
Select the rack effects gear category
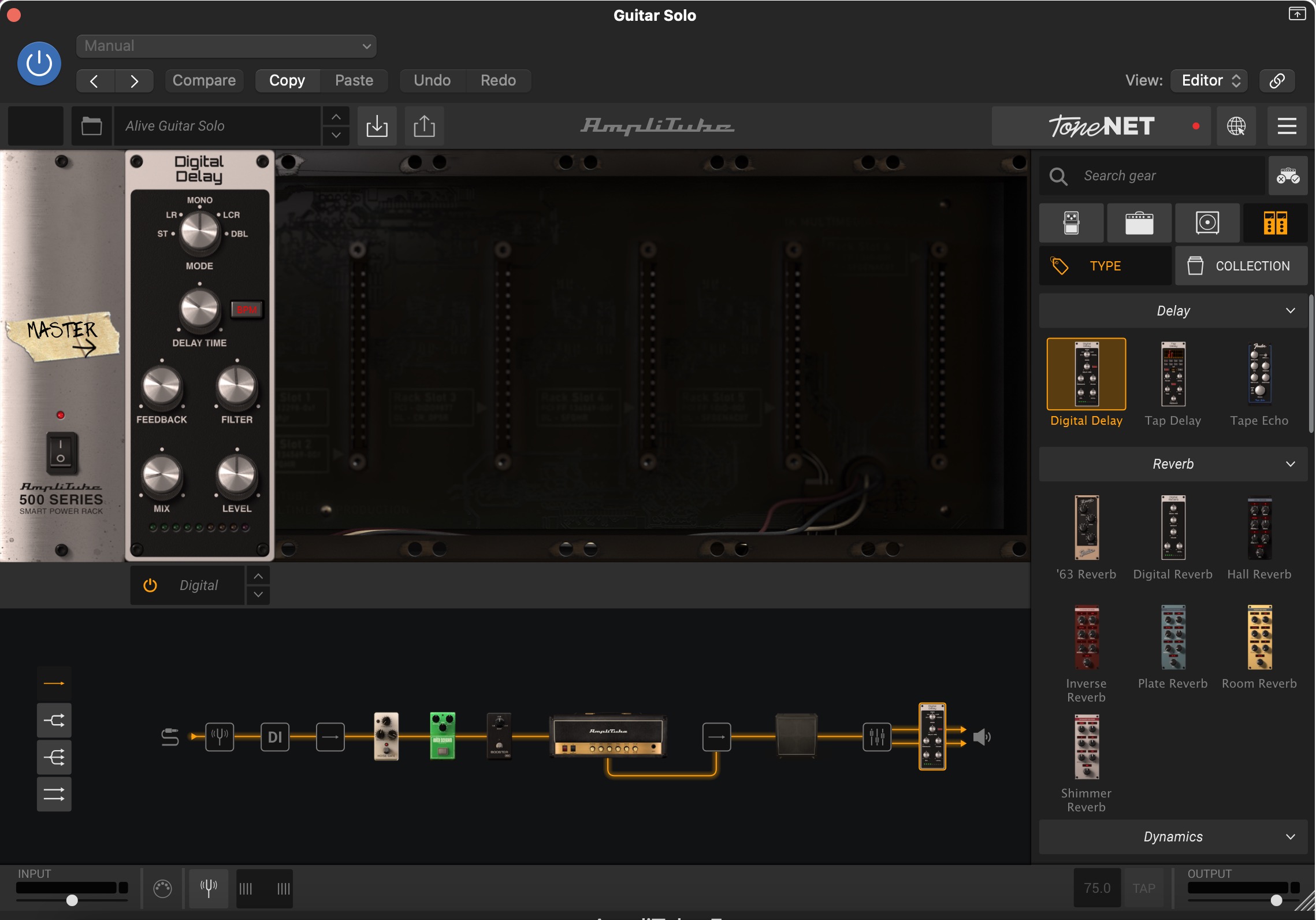click(x=1275, y=223)
